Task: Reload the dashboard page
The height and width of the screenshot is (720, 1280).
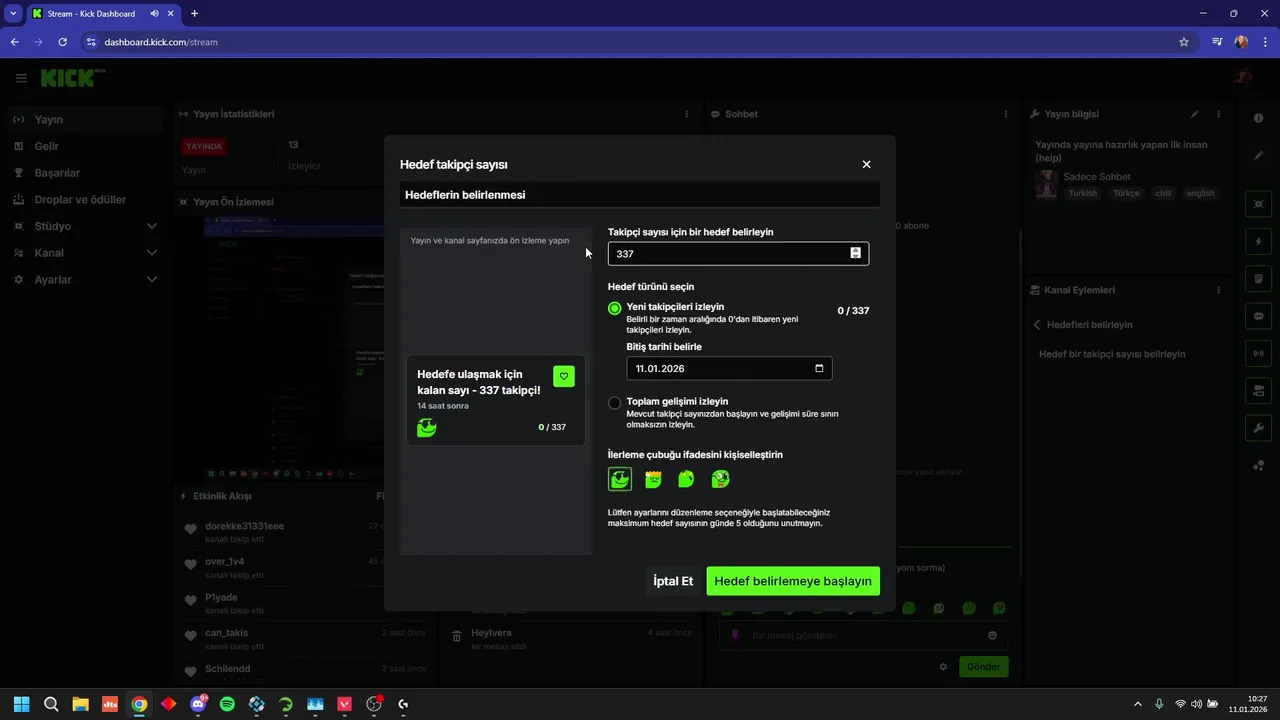Action: point(62,42)
